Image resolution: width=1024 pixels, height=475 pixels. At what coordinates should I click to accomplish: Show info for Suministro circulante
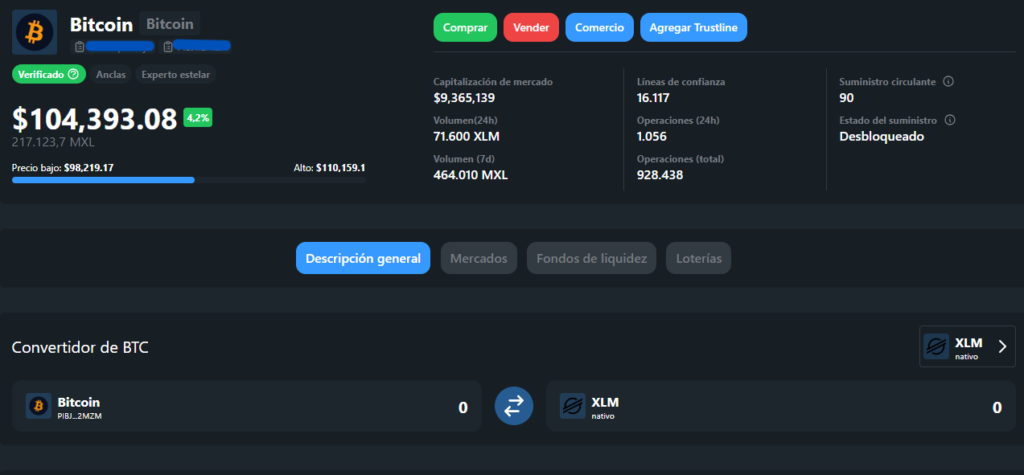tap(949, 82)
